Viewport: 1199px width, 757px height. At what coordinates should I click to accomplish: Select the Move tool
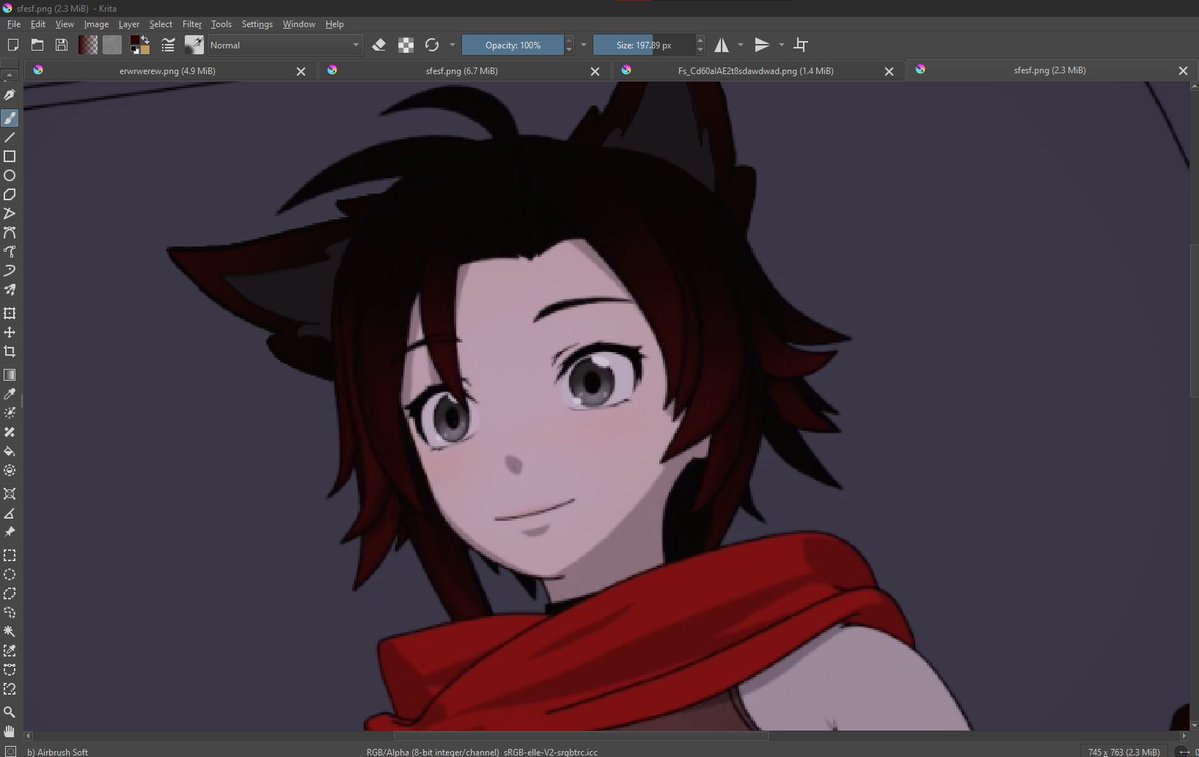pos(9,332)
